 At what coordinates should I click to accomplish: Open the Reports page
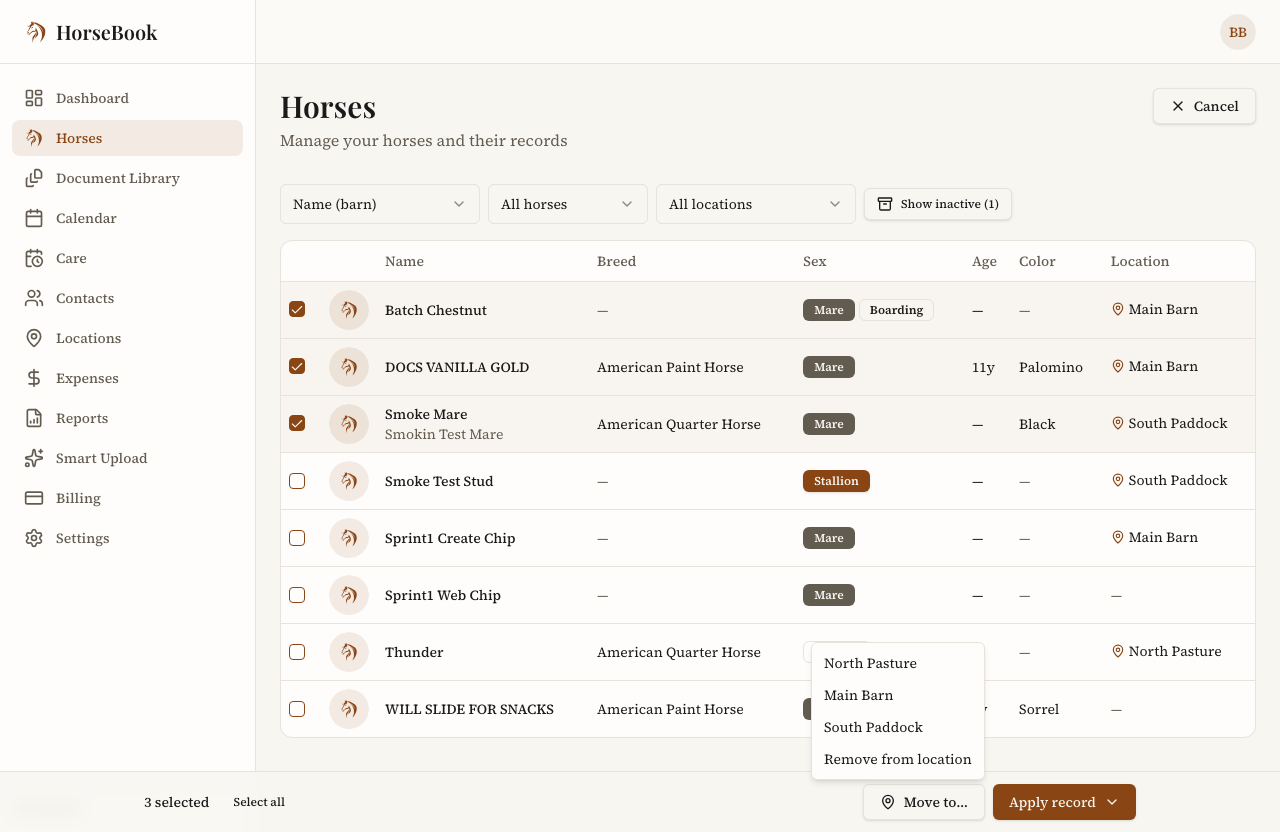pyautogui.click(x=127, y=418)
